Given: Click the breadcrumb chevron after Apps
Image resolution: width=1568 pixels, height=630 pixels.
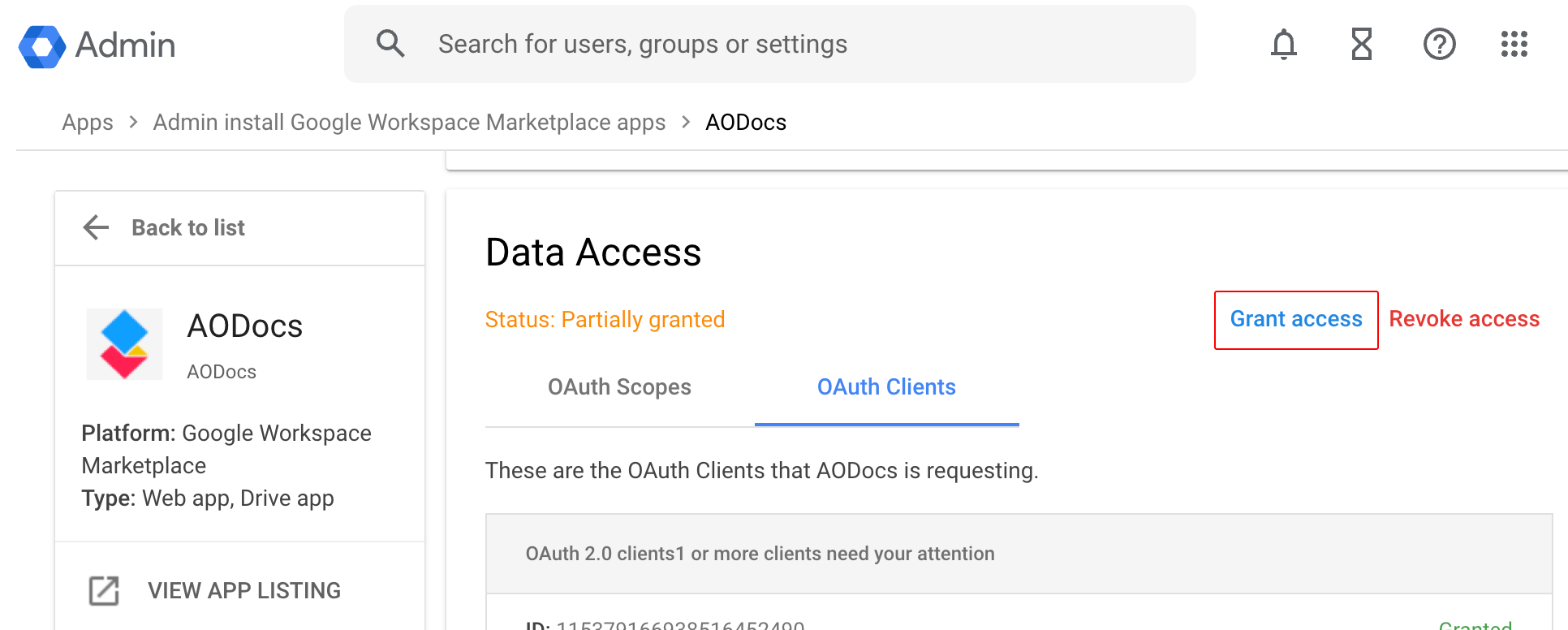Looking at the screenshot, I should pyautogui.click(x=133, y=122).
